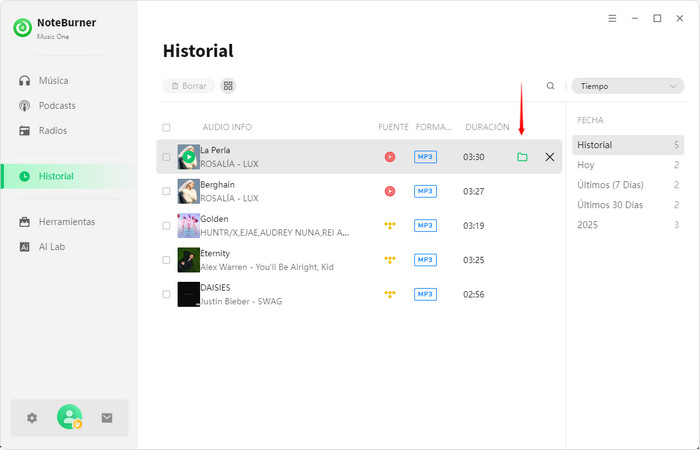
Task: Open the mail feedback icon
Action: coord(107,418)
